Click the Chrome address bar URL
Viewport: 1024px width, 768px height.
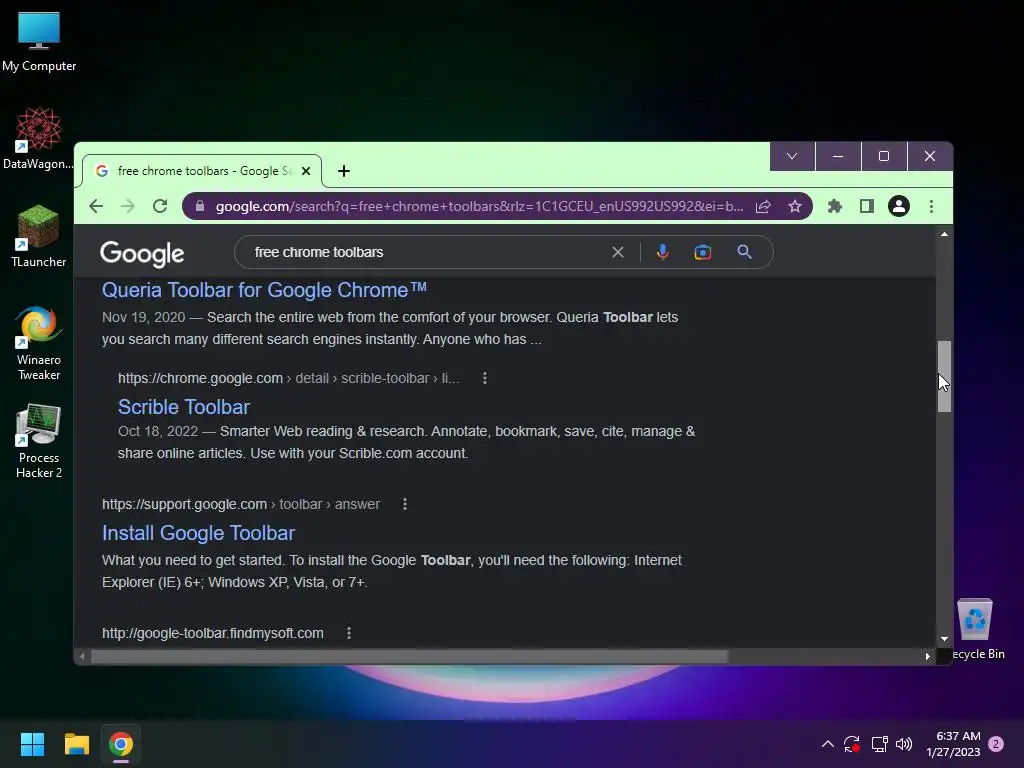tap(479, 206)
